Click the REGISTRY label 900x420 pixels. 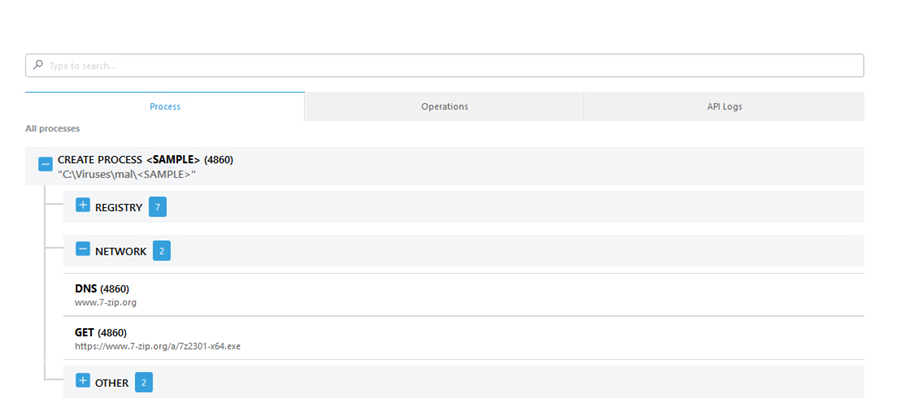click(x=119, y=208)
